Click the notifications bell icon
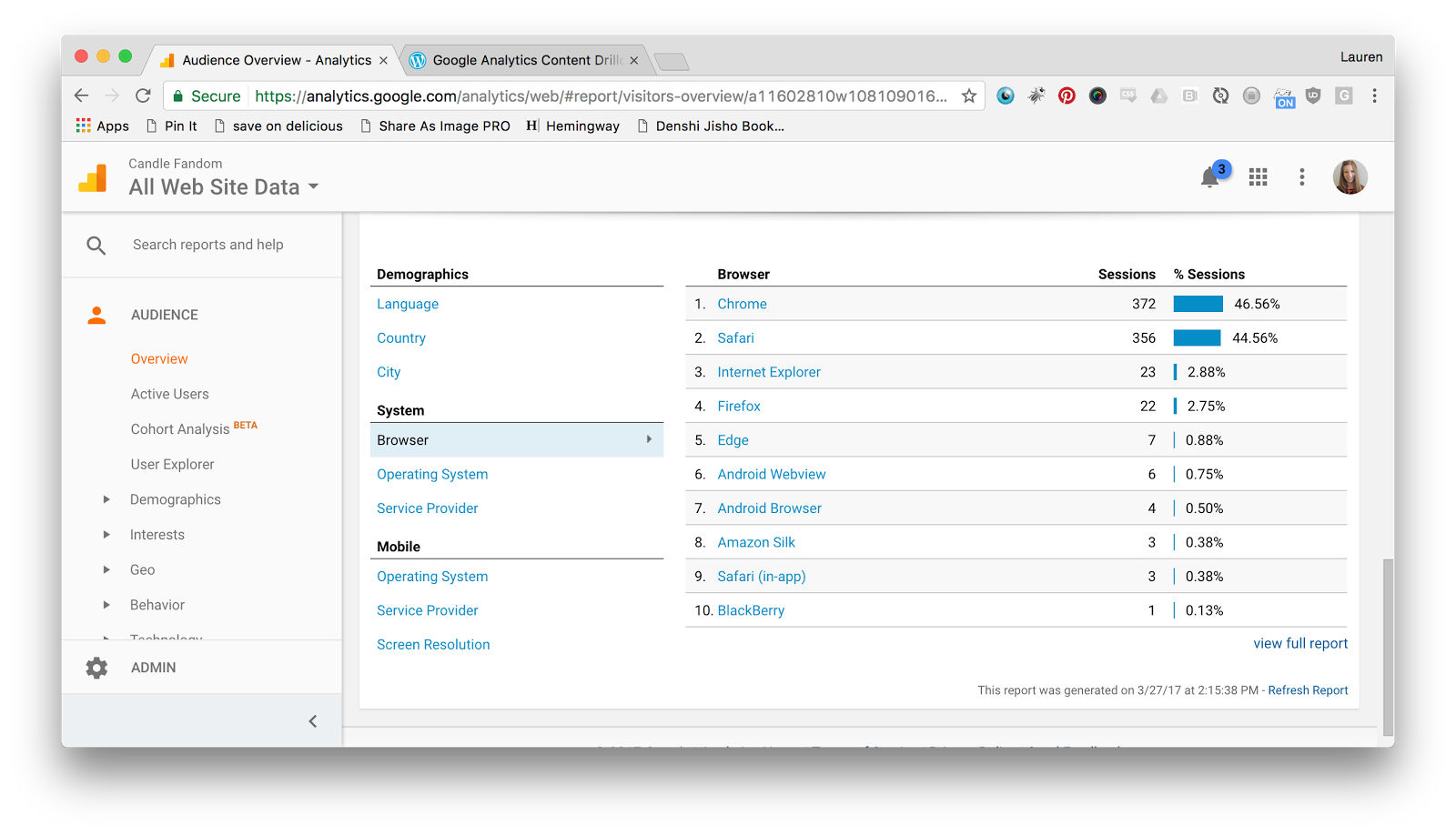1456x835 pixels. pos(1210,177)
